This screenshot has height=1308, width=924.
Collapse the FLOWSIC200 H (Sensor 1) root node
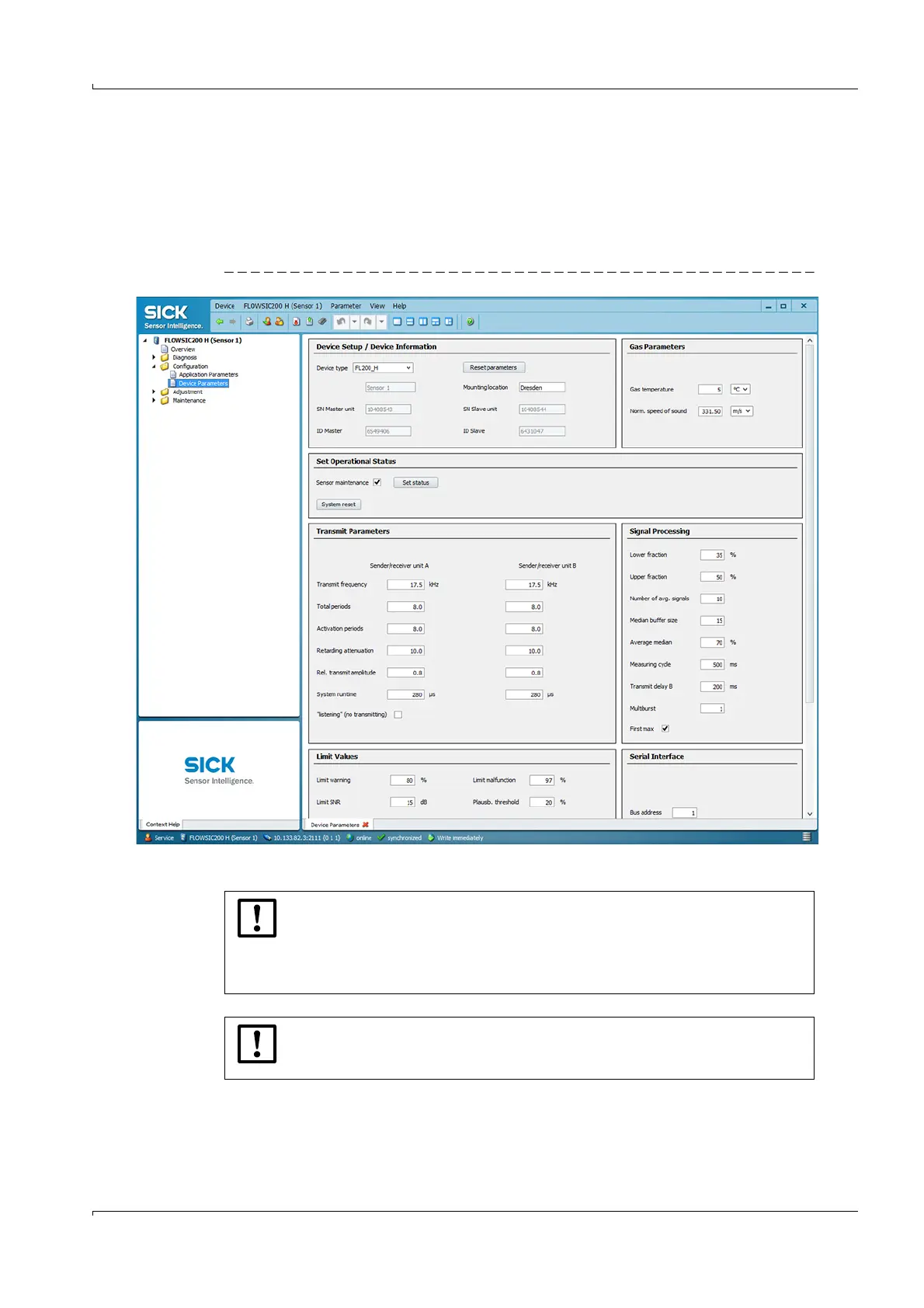(145, 340)
